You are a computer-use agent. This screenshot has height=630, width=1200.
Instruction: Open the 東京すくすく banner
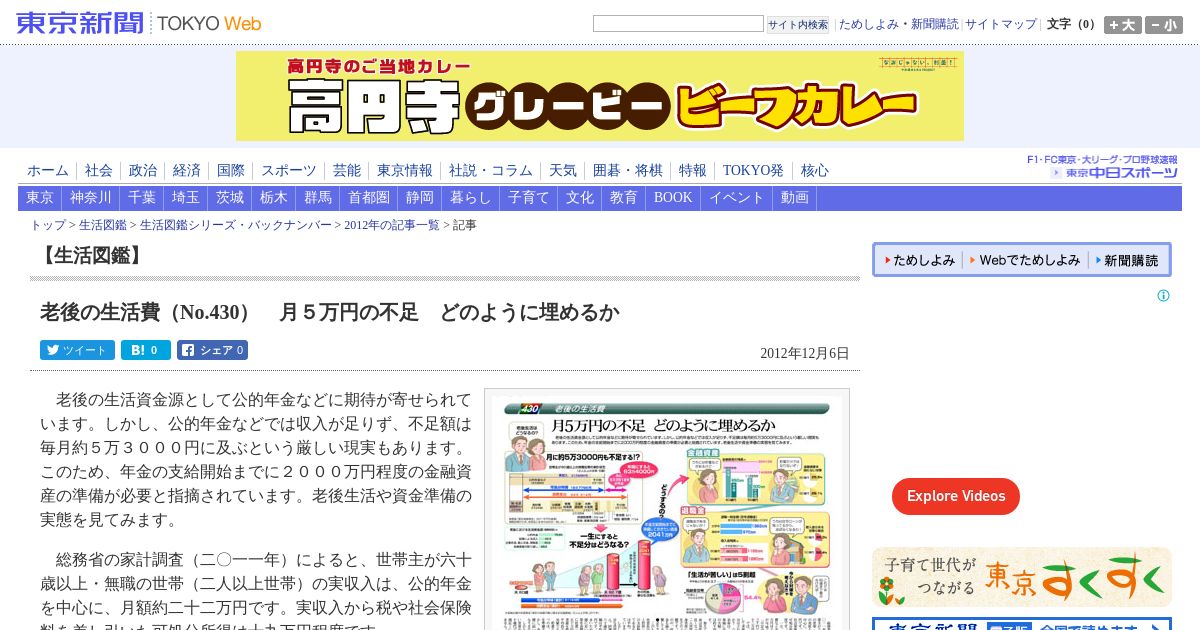[x=1022, y=577]
